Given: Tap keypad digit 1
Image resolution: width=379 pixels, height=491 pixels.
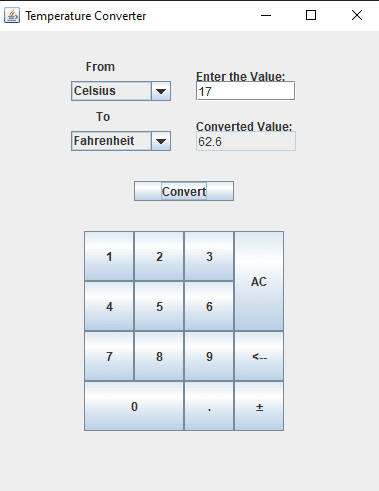Looking at the screenshot, I should point(109,256).
